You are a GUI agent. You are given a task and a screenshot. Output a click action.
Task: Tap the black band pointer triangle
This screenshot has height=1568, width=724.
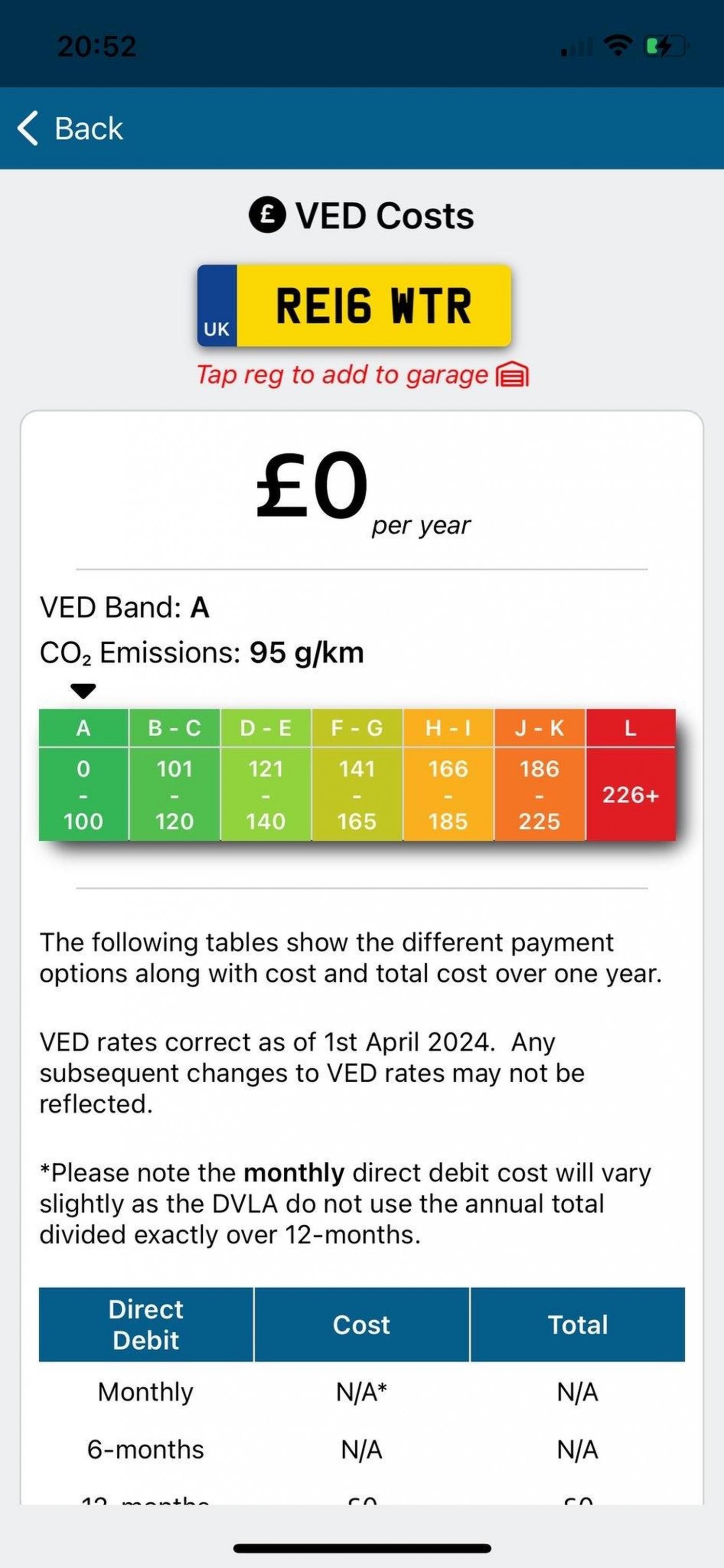pos(84,691)
